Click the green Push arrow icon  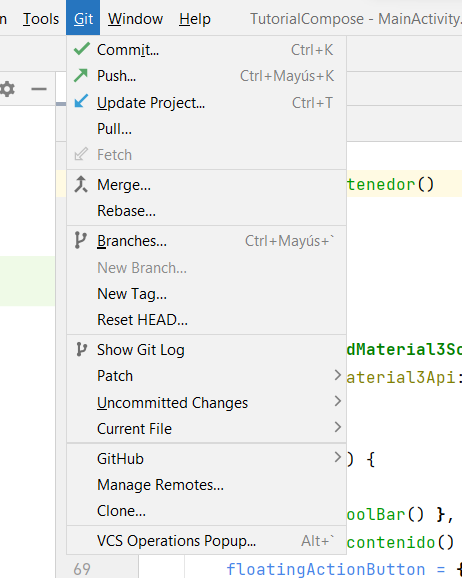click(81, 75)
